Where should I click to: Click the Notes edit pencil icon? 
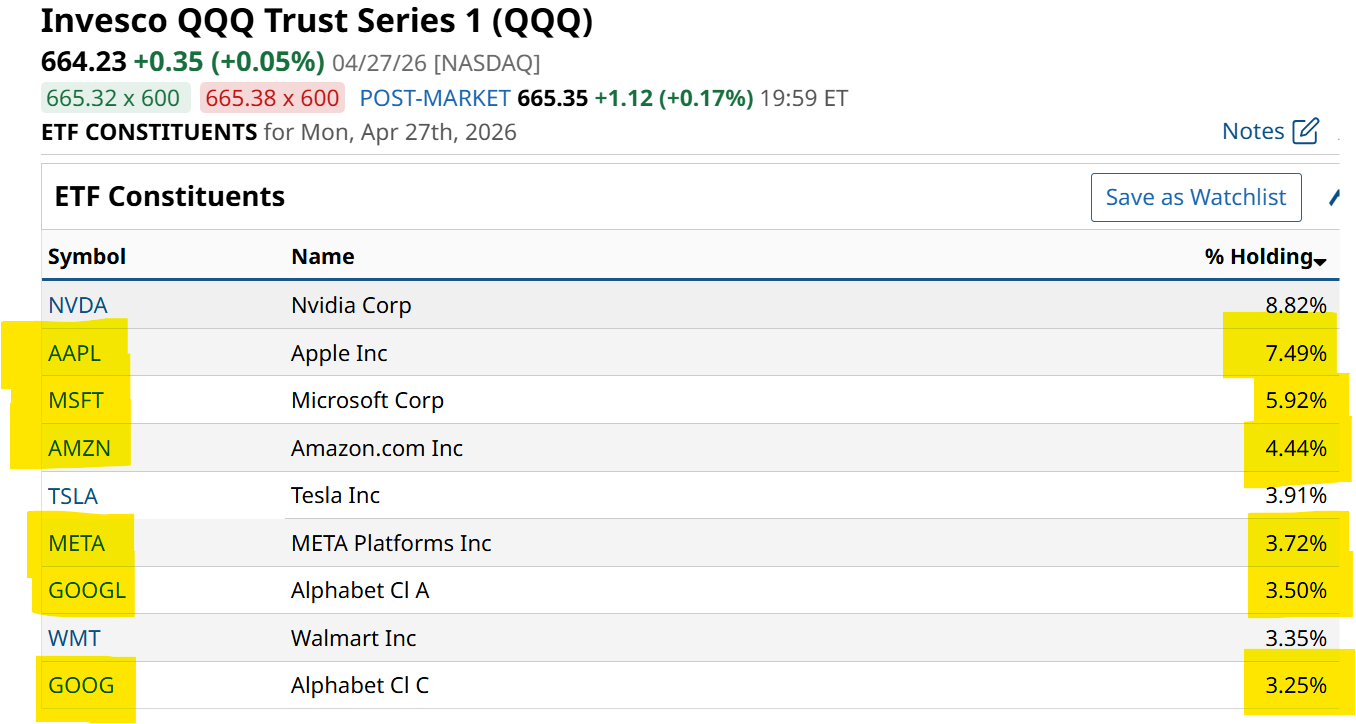[x=1305, y=131]
